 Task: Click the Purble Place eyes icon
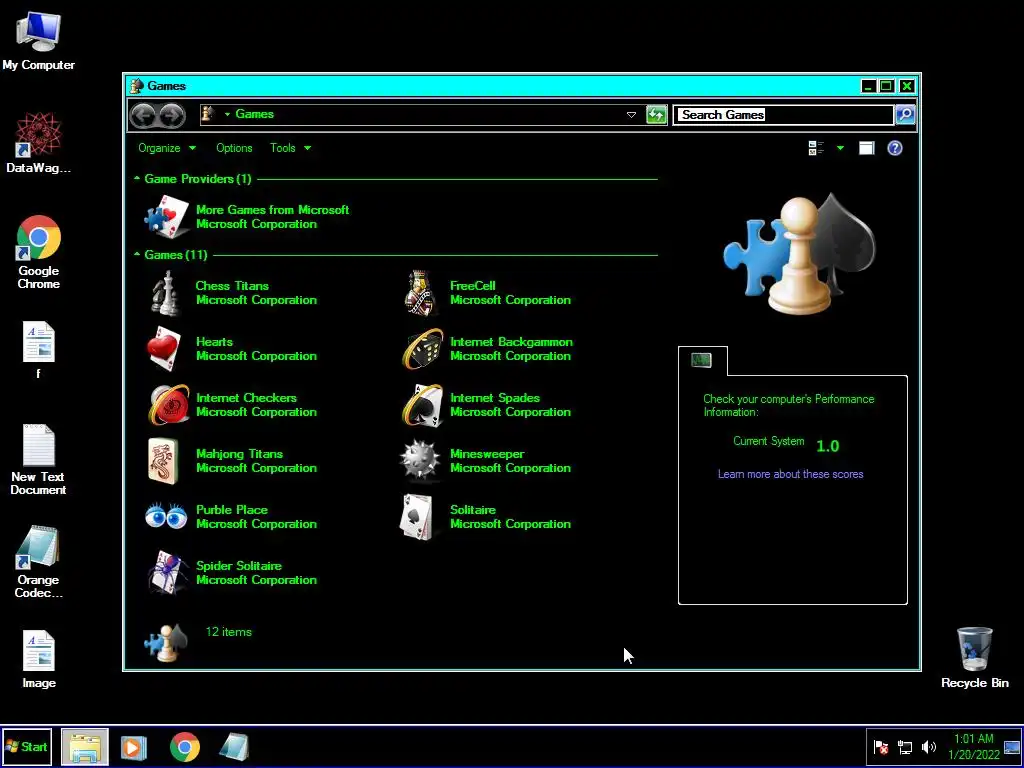(166, 517)
